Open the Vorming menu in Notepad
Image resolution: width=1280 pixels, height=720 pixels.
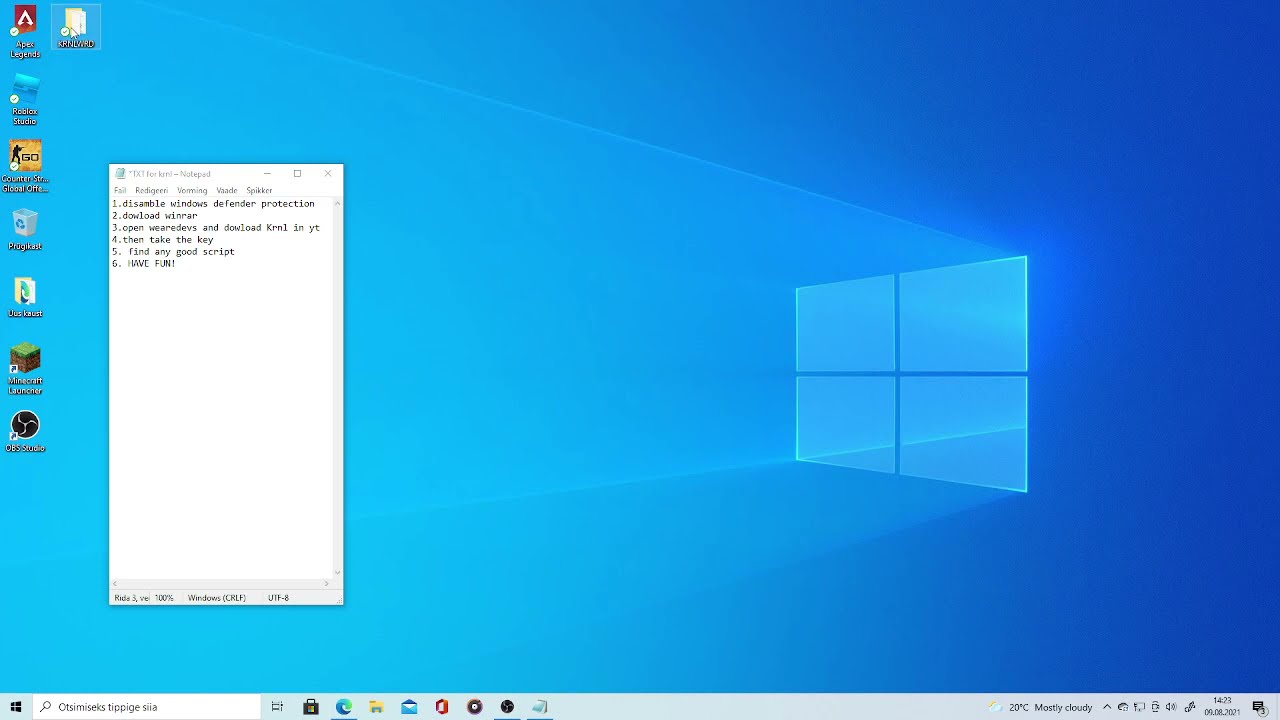click(192, 190)
